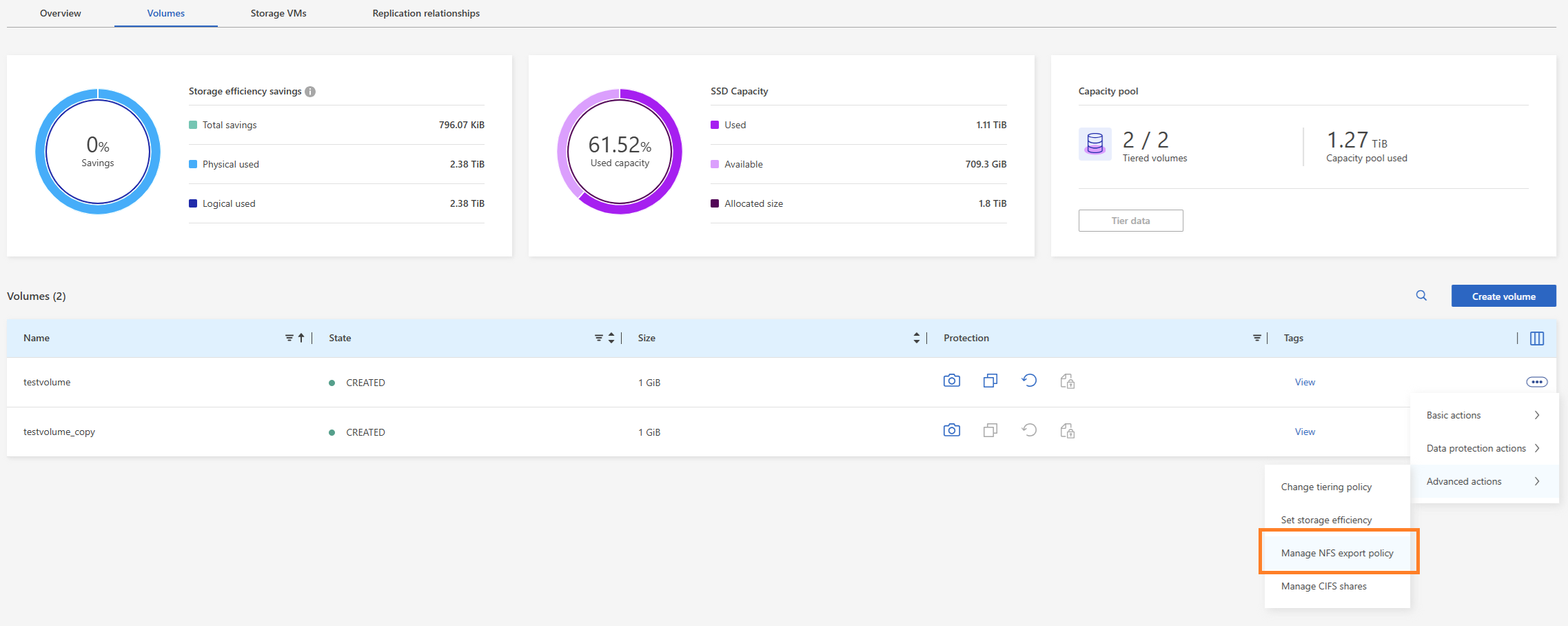Viewport: 1568px width, 626px height.
Task: Open the View tags link for testvolume
Action: (1305, 382)
